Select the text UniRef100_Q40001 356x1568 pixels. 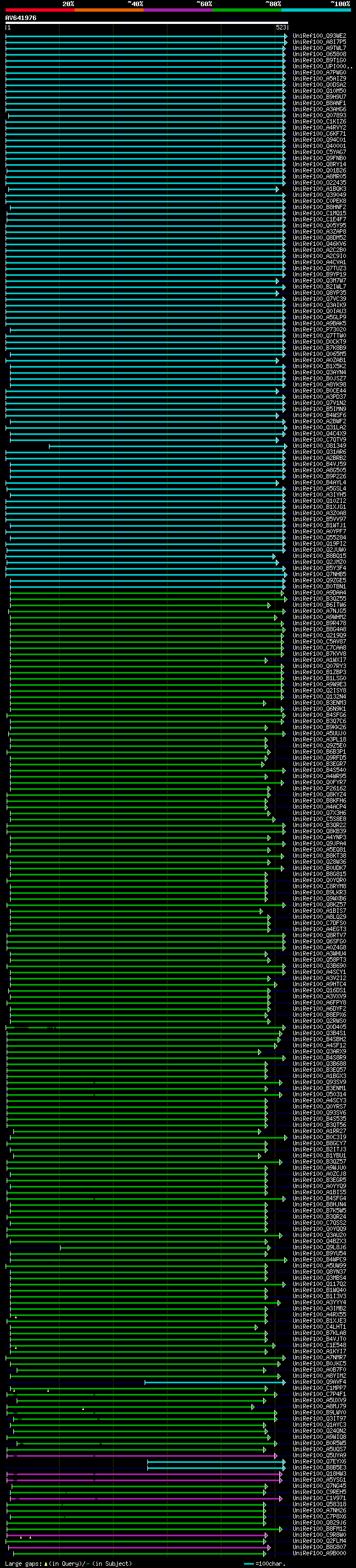(x=319, y=146)
